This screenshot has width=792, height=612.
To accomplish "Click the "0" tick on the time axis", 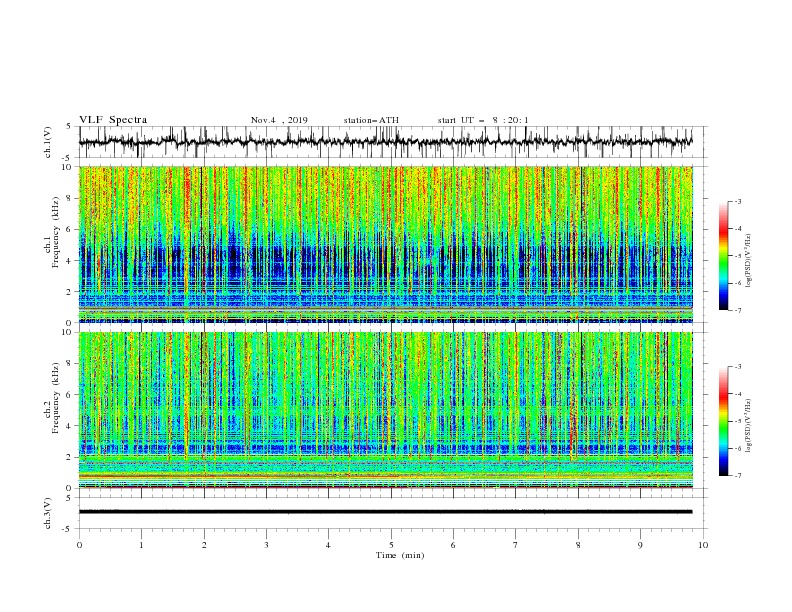I will [79, 545].
